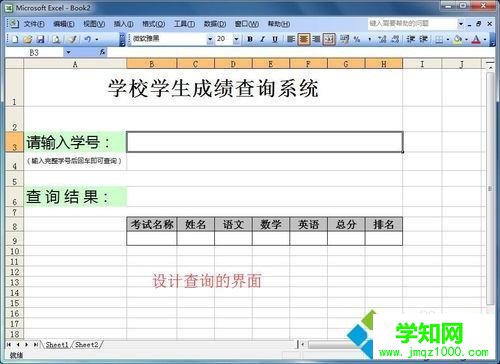Expand the standard toolbar options chevron
The width and height of the screenshot is (500, 364).
click(x=122, y=39)
